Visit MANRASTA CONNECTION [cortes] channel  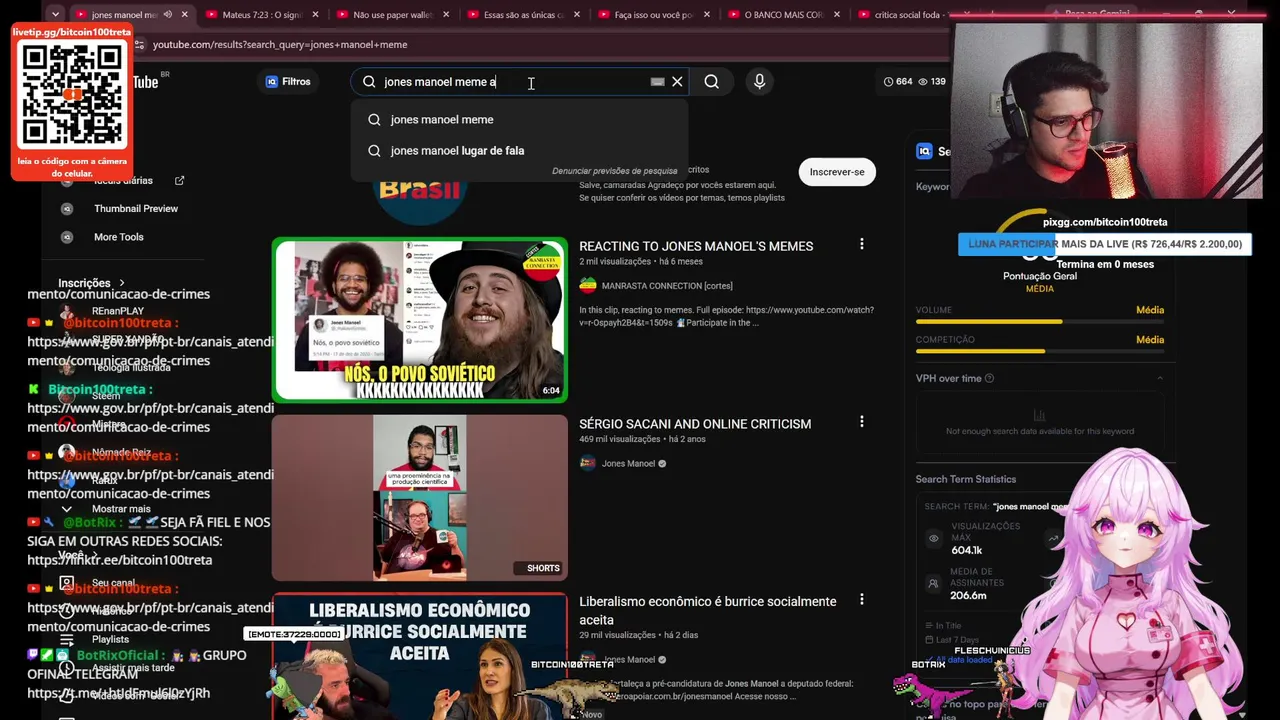pos(667,286)
